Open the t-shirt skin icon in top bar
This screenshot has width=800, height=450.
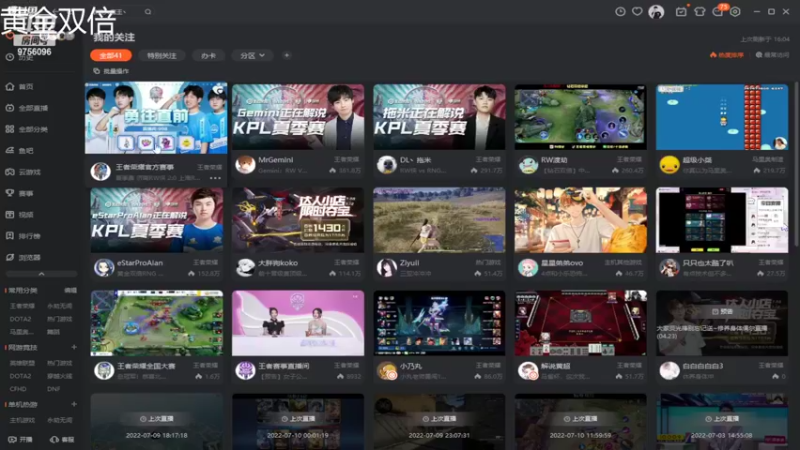pos(699,11)
